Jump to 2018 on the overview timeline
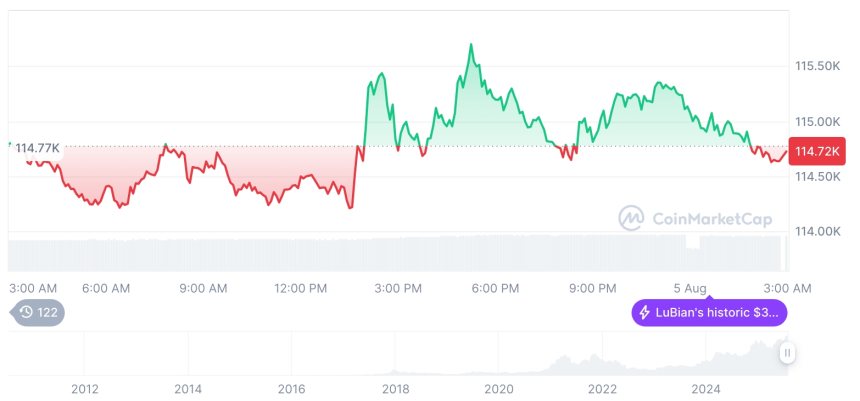Screen dimensions: 860x401 coord(395,388)
